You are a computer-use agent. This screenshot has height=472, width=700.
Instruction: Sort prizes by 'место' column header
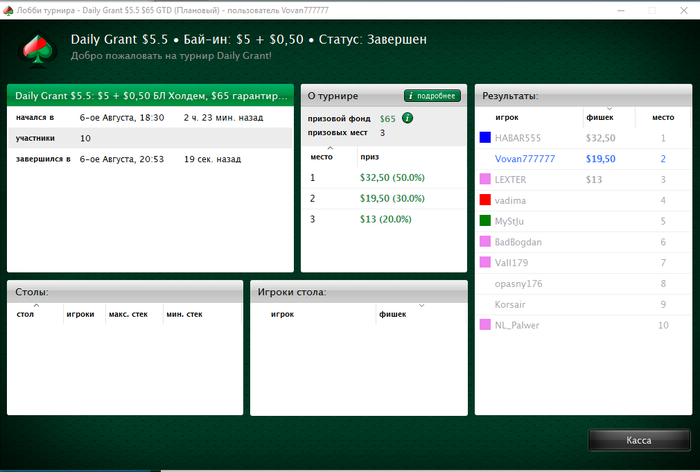329,157
